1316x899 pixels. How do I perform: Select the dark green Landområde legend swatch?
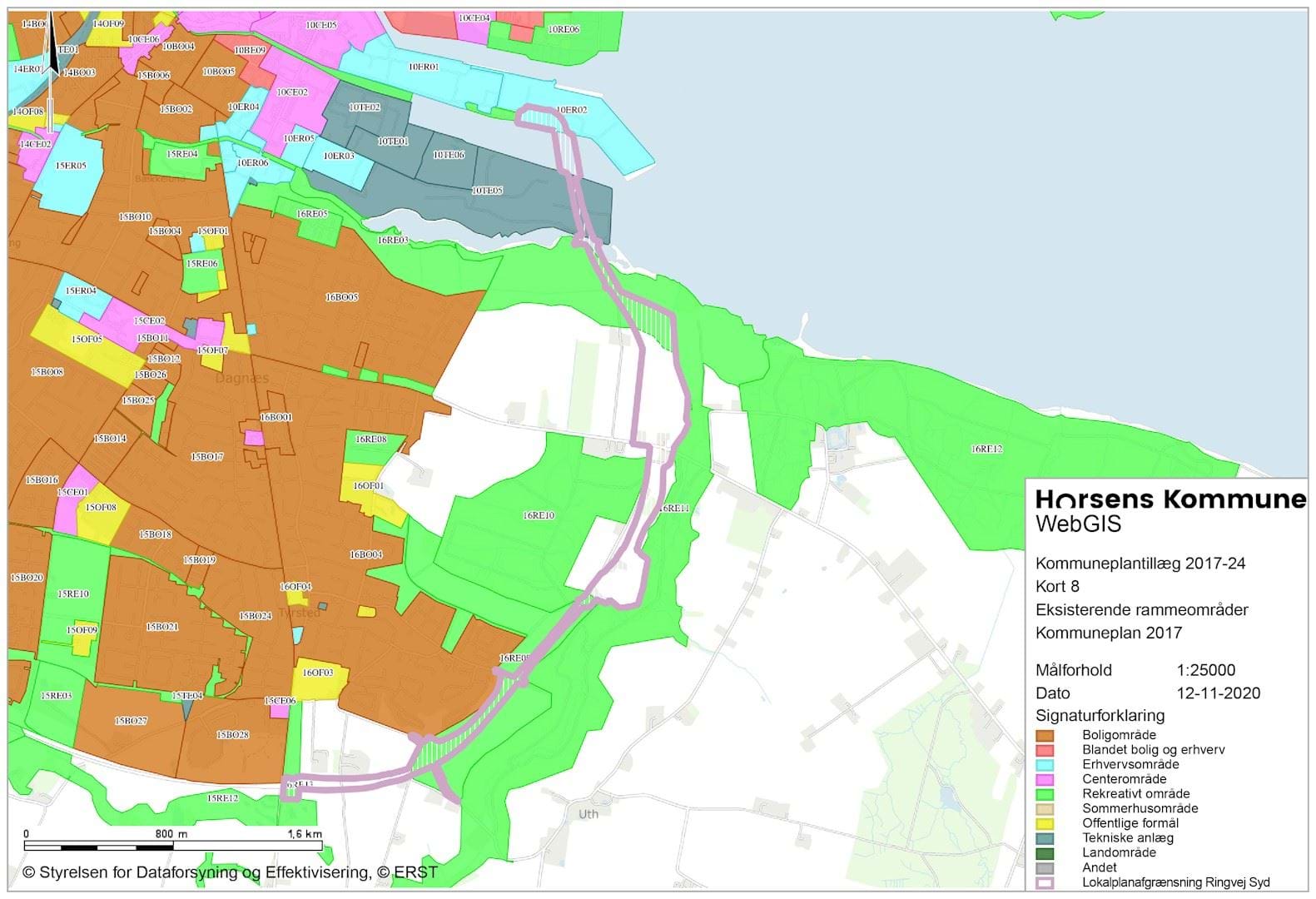(x=1045, y=853)
